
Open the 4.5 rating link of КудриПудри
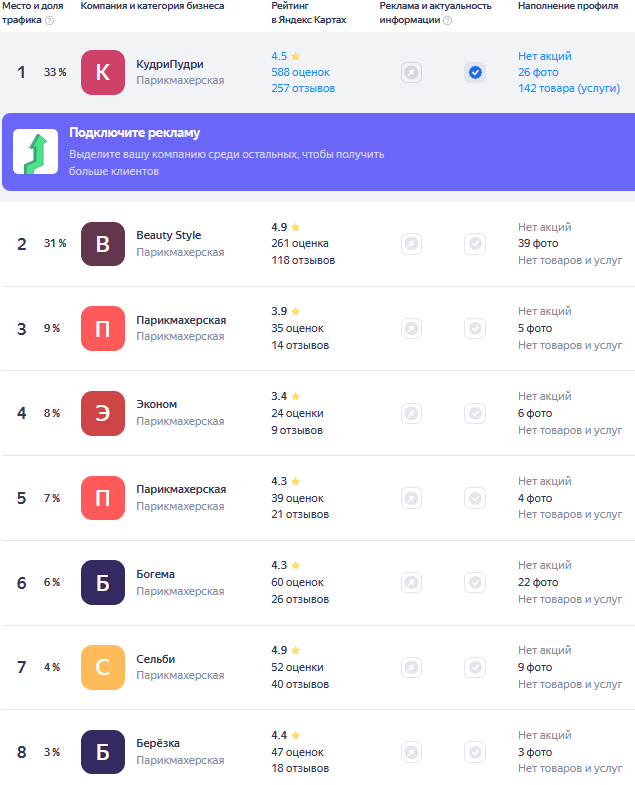pyautogui.click(x=285, y=56)
